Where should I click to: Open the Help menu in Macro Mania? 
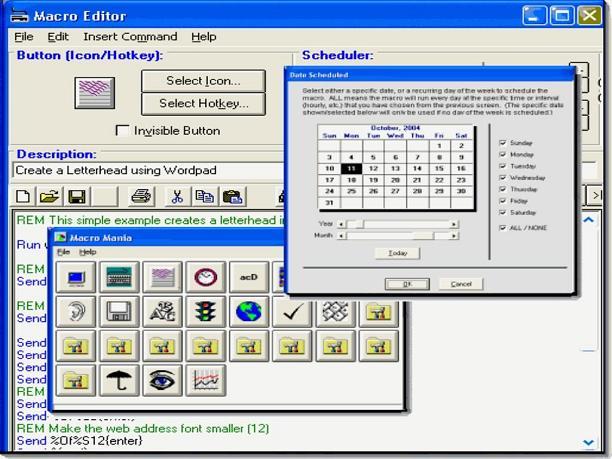click(x=87, y=252)
